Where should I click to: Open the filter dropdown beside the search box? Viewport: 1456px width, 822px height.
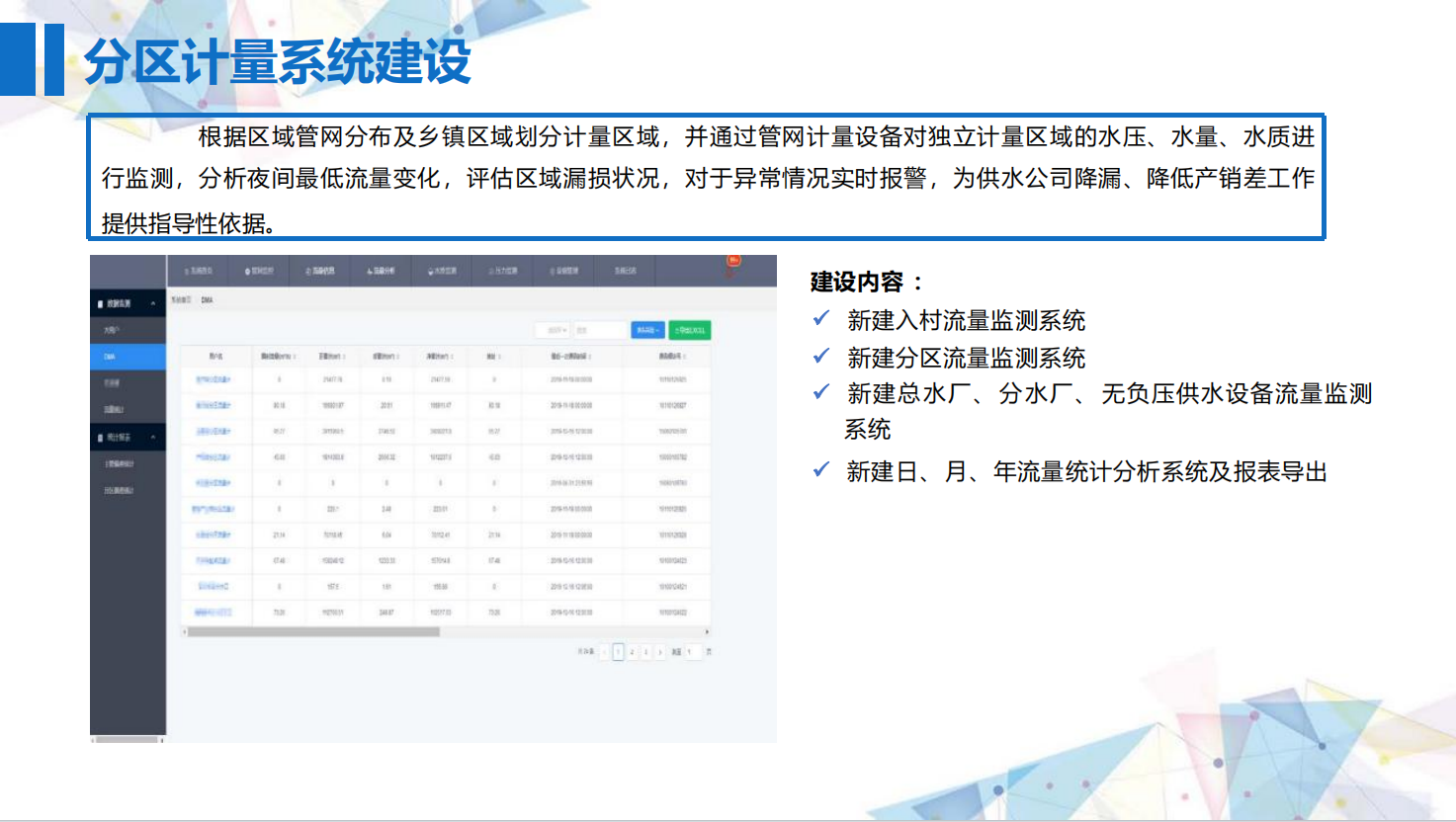553,330
